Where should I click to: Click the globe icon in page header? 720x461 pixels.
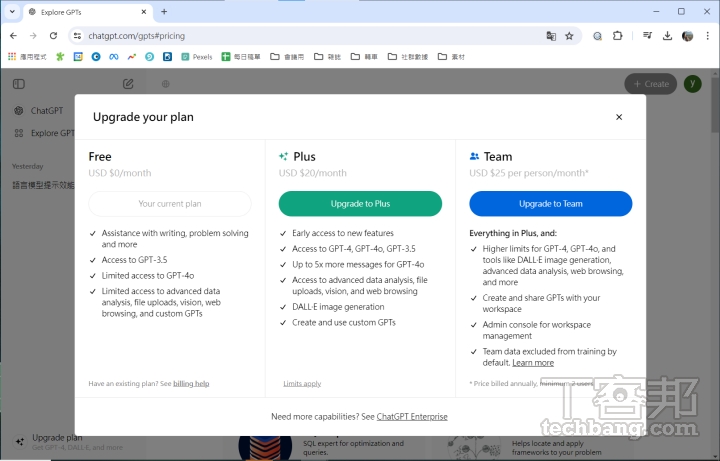pos(166,84)
